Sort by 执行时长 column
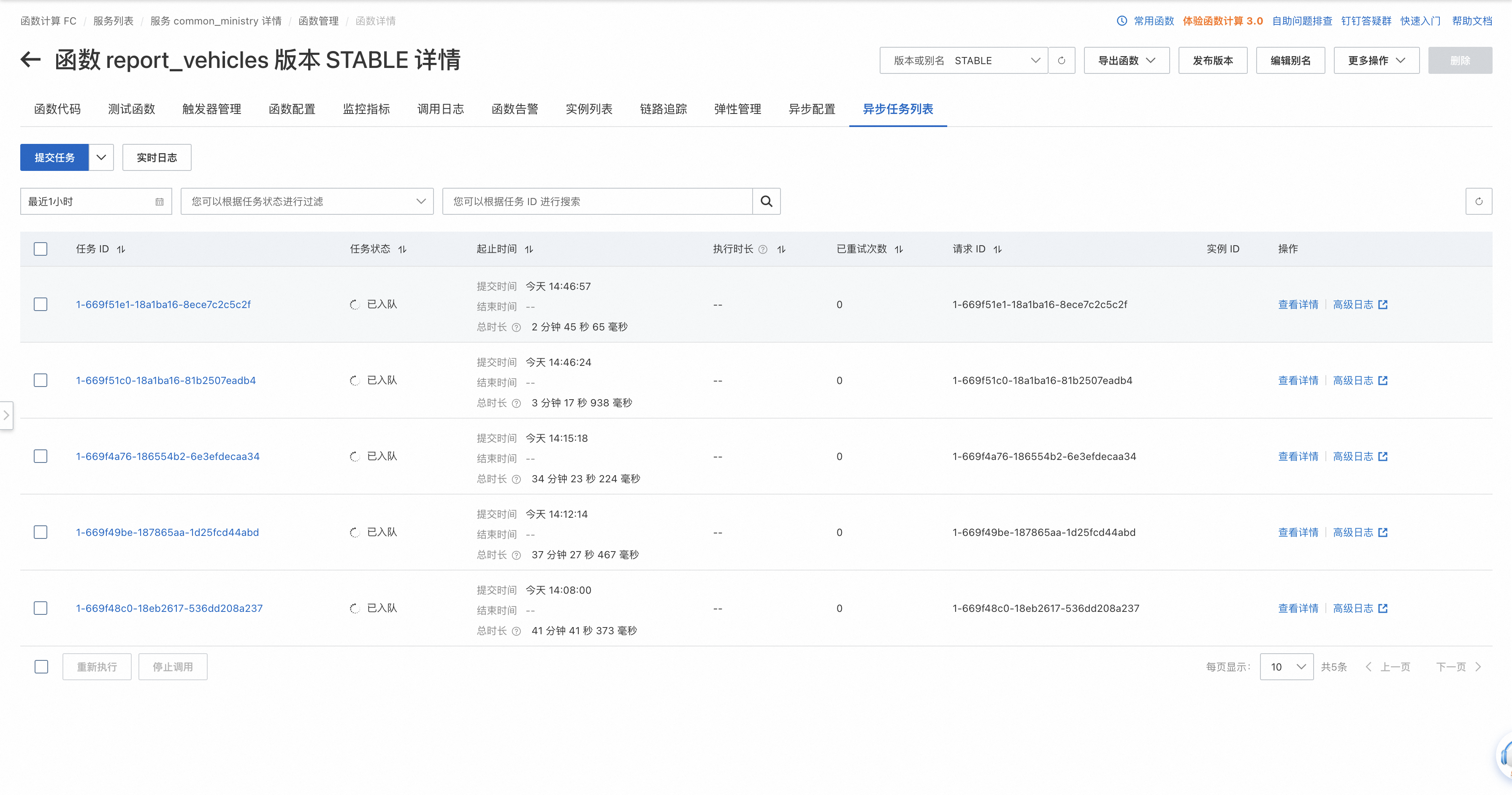This screenshot has width=1512, height=795. pos(781,249)
